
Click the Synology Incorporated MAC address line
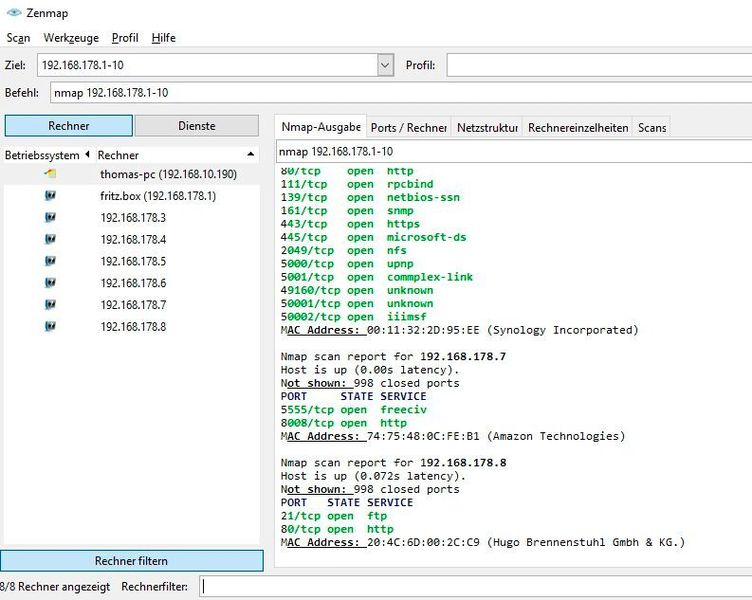click(x=459, y=330)
